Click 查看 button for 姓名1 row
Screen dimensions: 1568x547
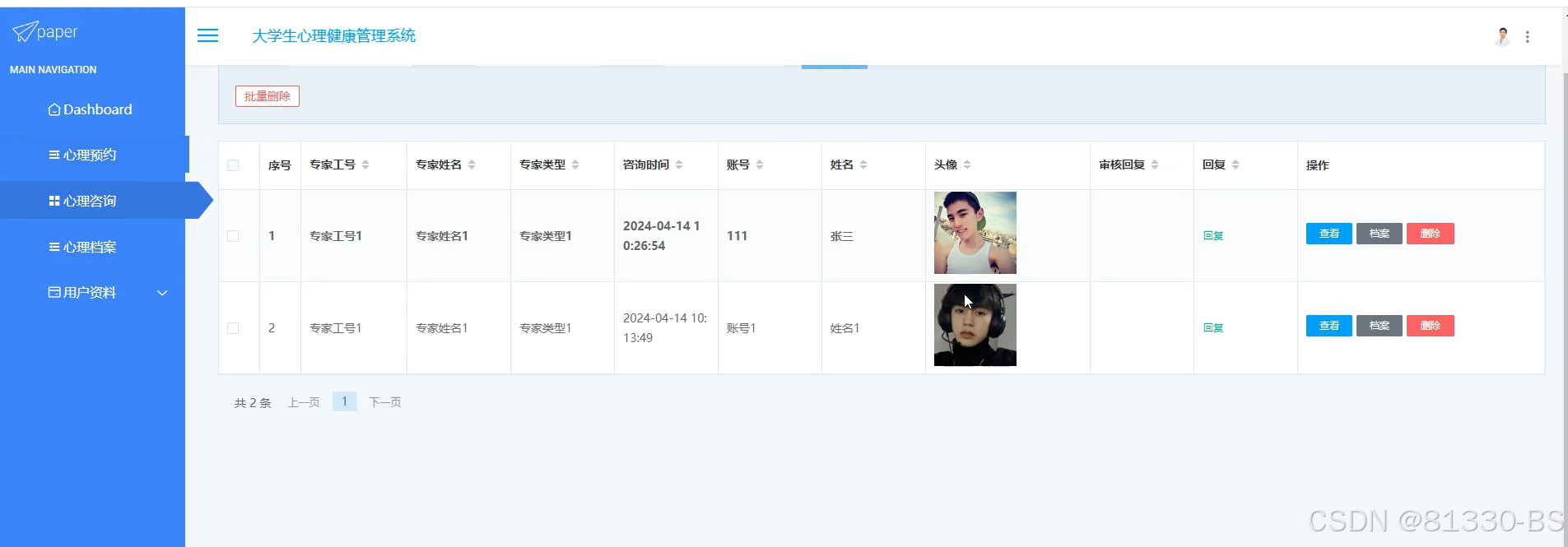1328,326
